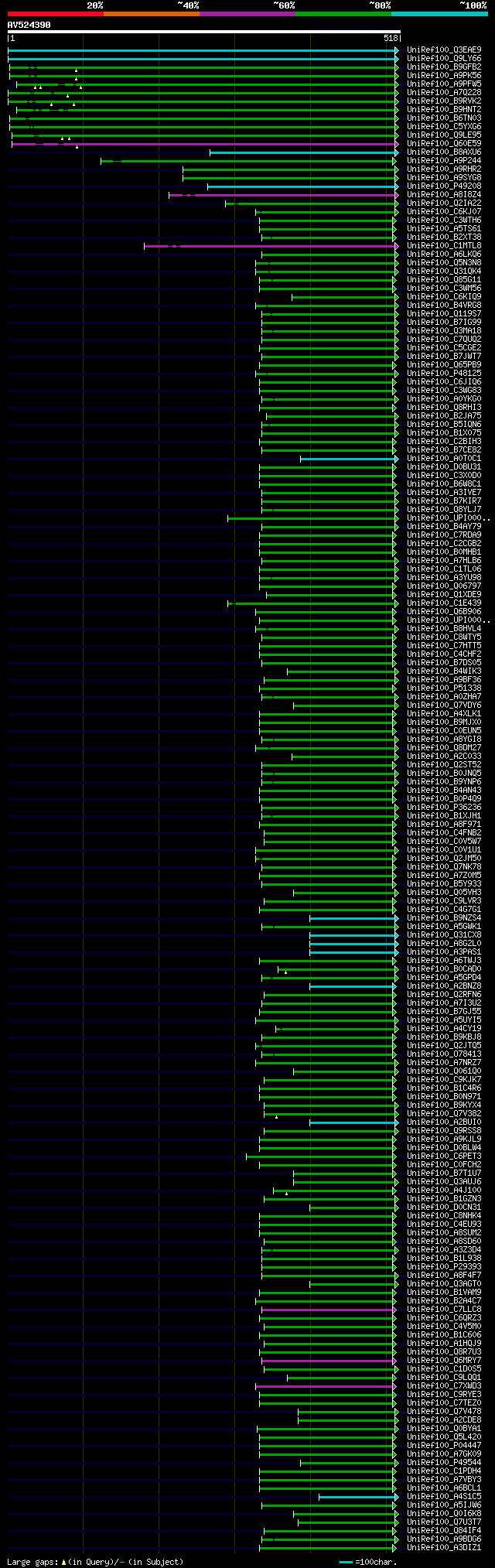The height and width of the screenshot is (1568, 495).
Task: Click the cyan ~100% identity legend swatch
Action: pos(439,14)
